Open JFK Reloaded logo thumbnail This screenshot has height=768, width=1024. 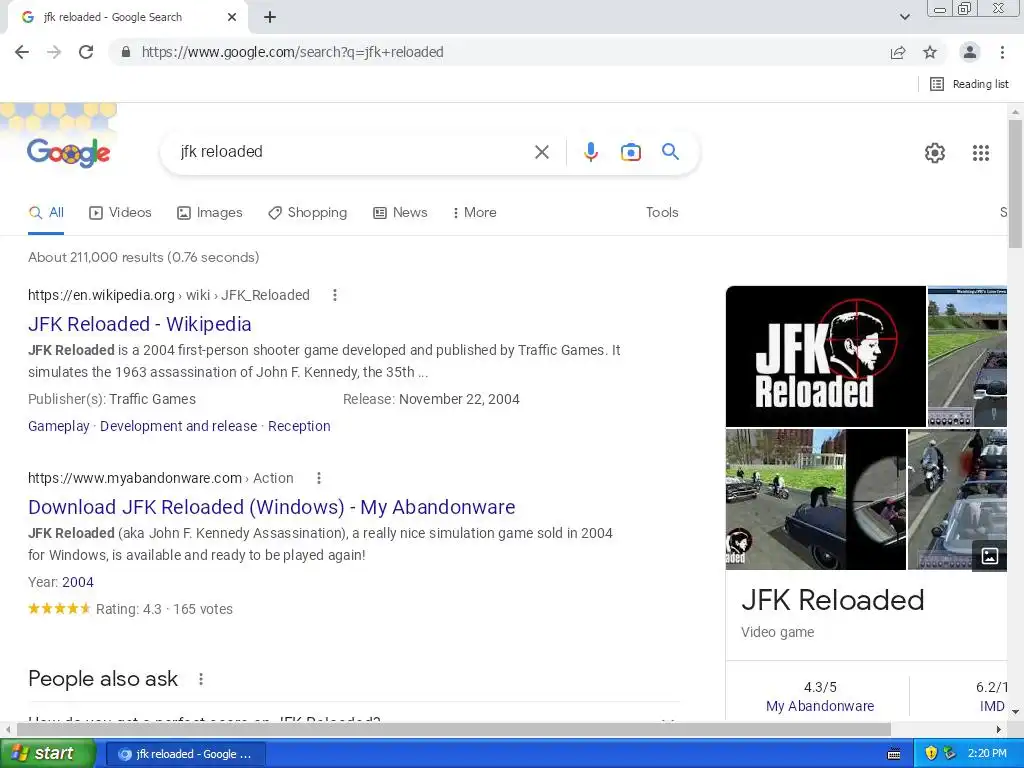click(825, 356)
